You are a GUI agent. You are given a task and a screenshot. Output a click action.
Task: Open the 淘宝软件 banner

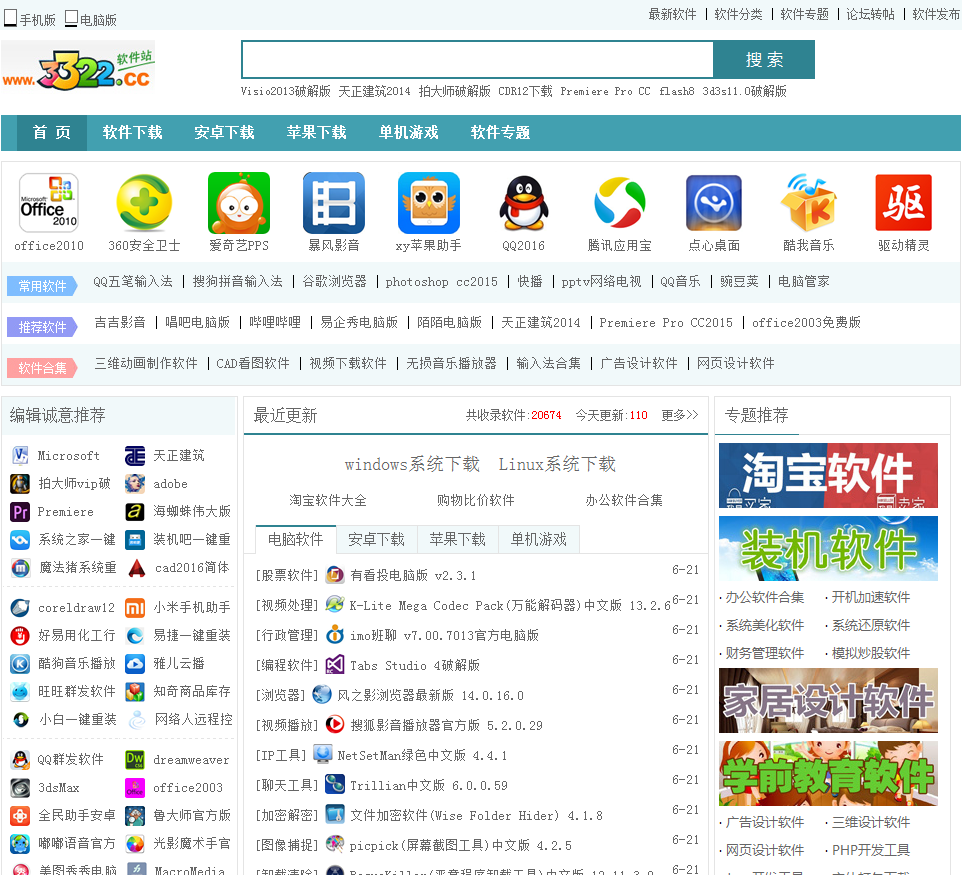click(828, 476)
